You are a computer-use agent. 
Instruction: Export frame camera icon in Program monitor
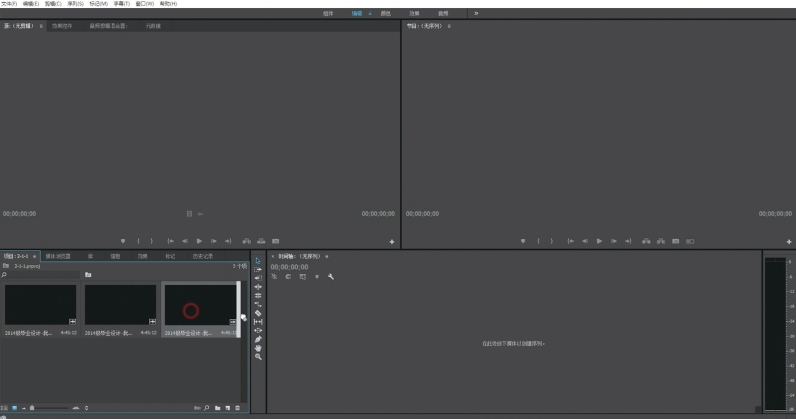(675, 241)
